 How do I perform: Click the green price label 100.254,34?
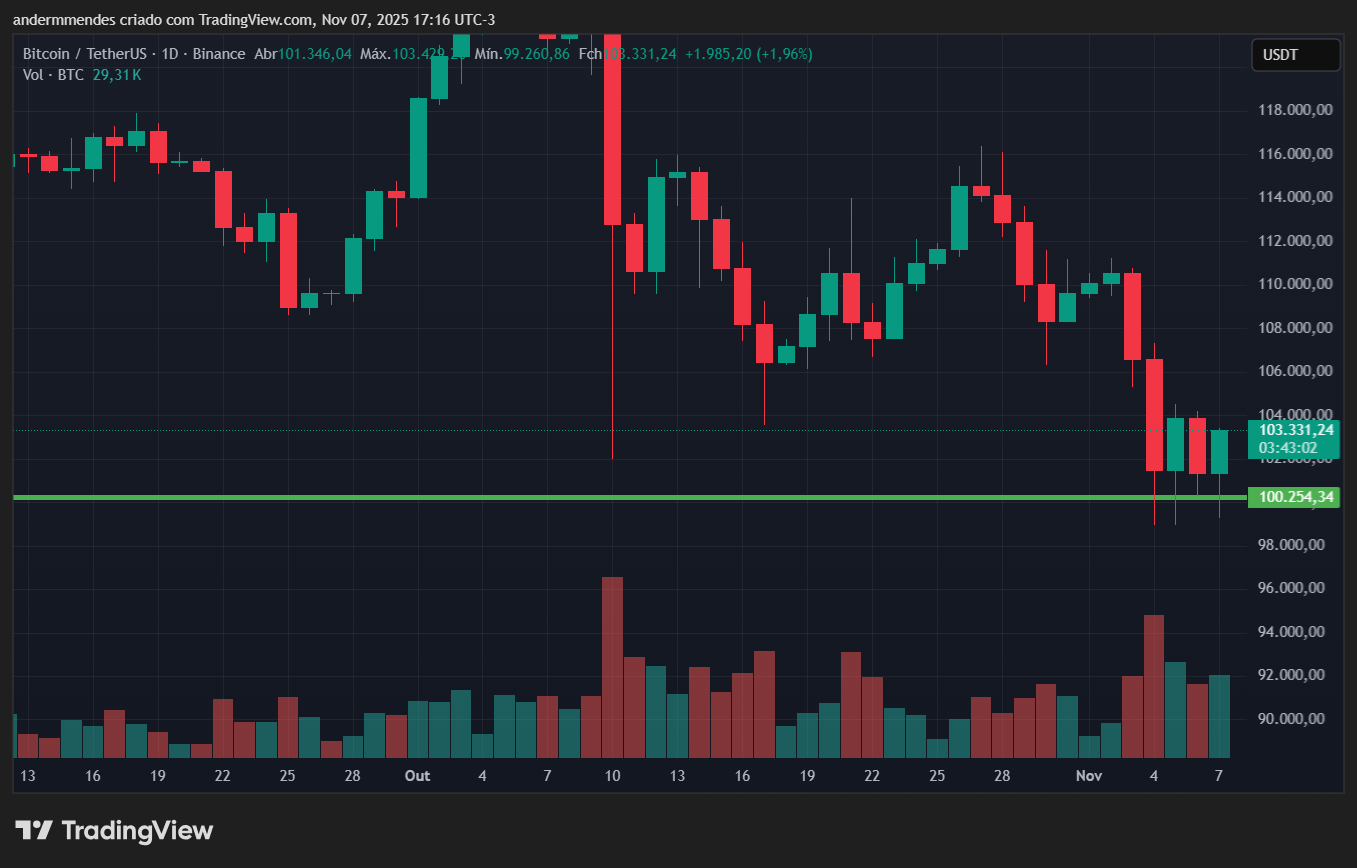click(x=1294, y=495)
